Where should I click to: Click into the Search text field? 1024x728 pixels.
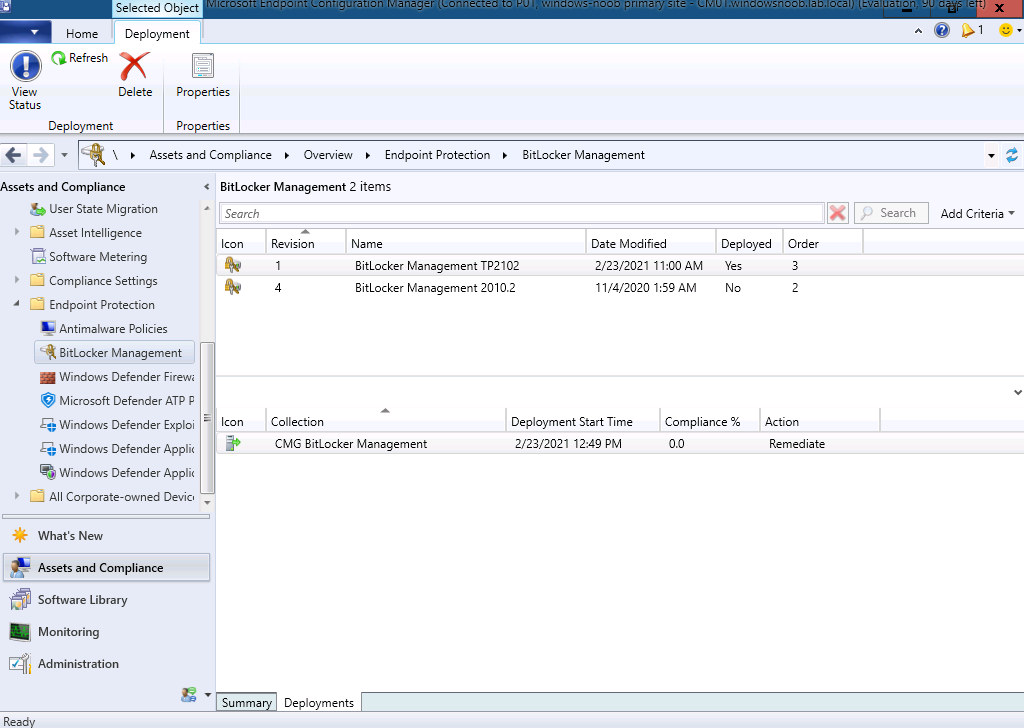[521, 214]
